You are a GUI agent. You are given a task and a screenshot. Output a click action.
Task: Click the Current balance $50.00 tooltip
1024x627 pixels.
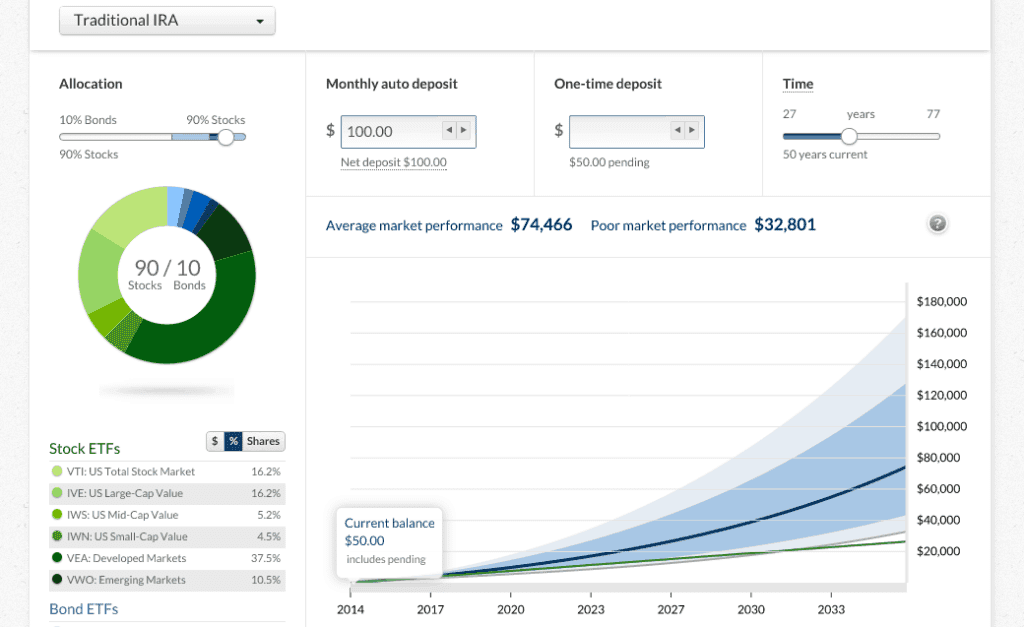[389, 541]
